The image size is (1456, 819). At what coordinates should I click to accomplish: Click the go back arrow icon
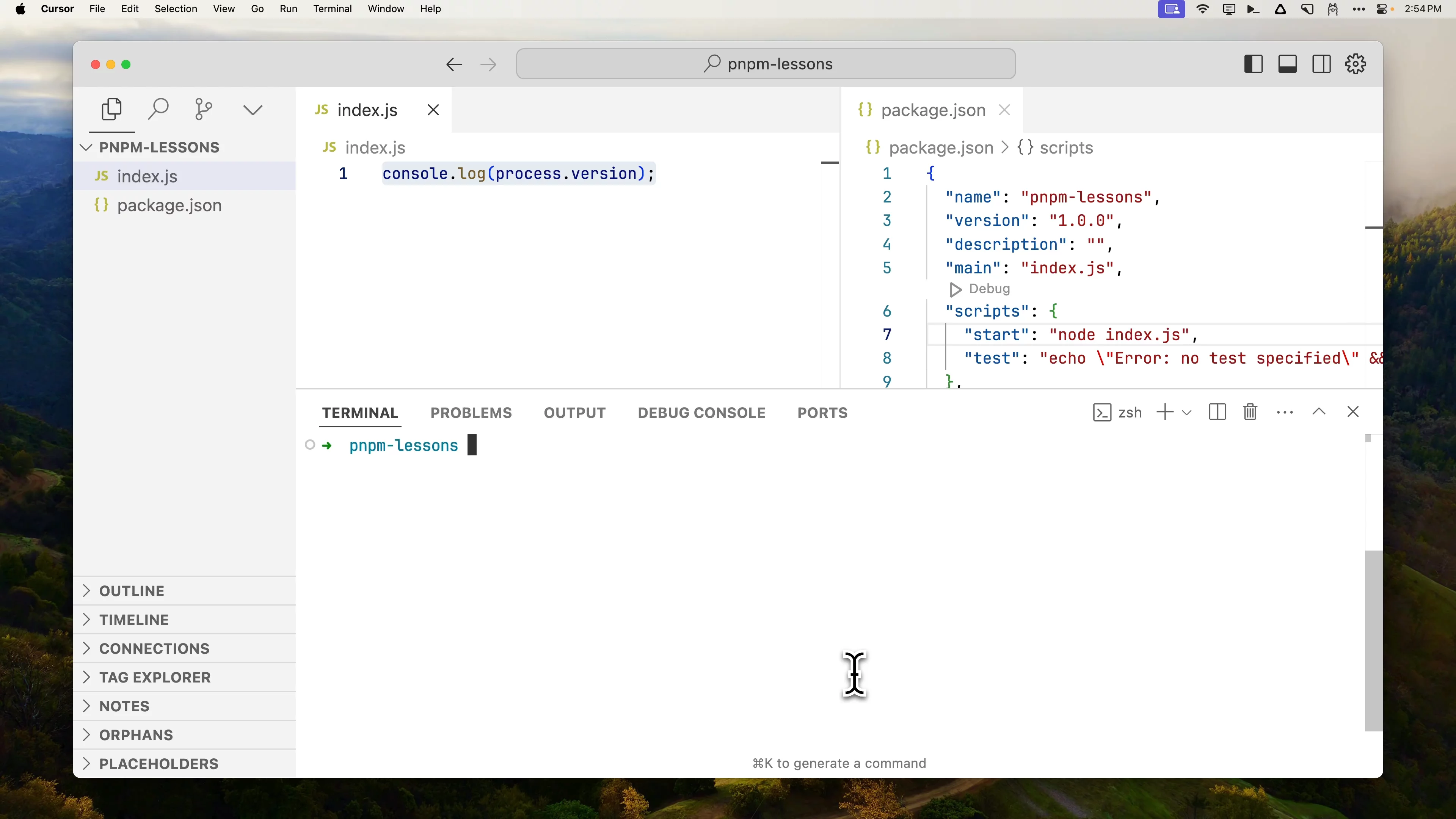(454, 64)
